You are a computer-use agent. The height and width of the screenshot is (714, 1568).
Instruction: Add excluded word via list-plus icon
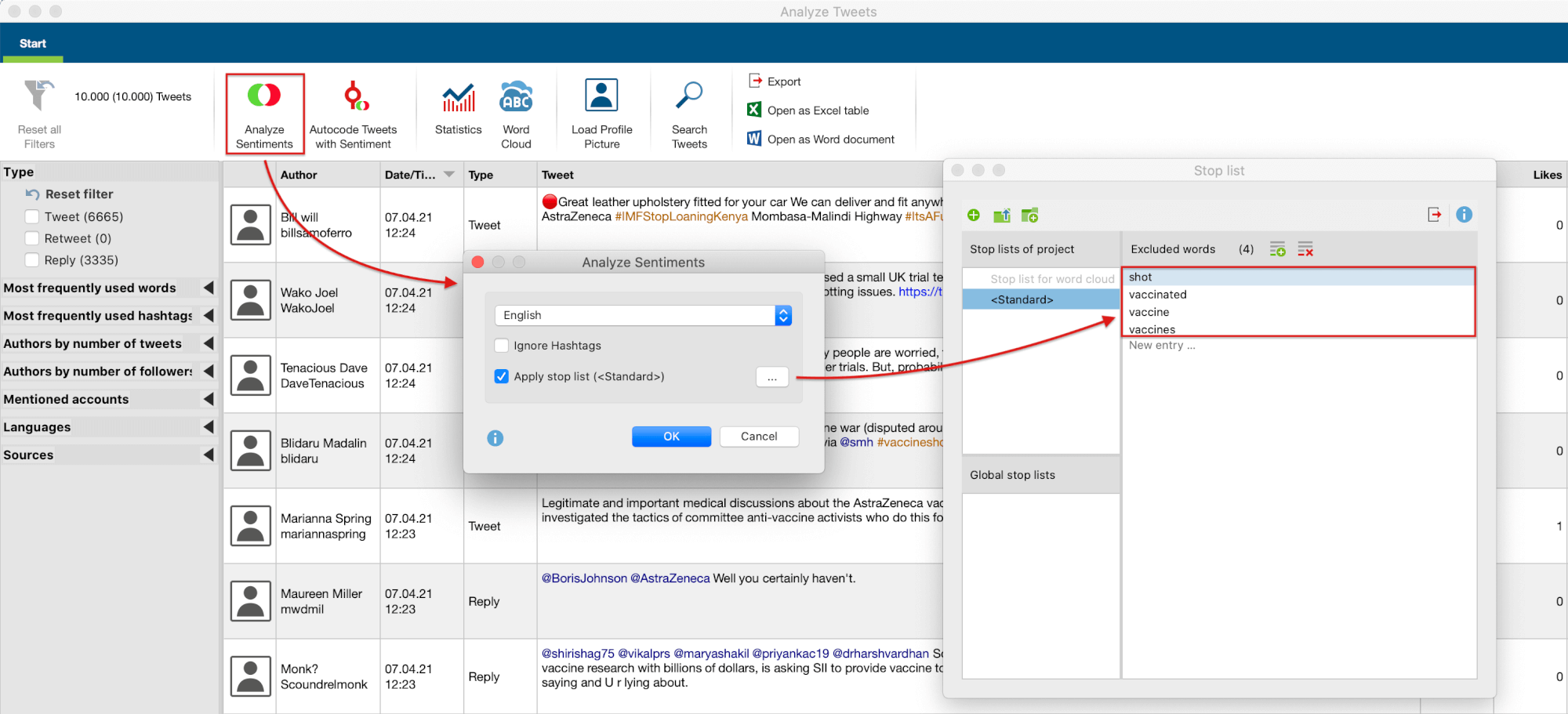(1277, 249)
